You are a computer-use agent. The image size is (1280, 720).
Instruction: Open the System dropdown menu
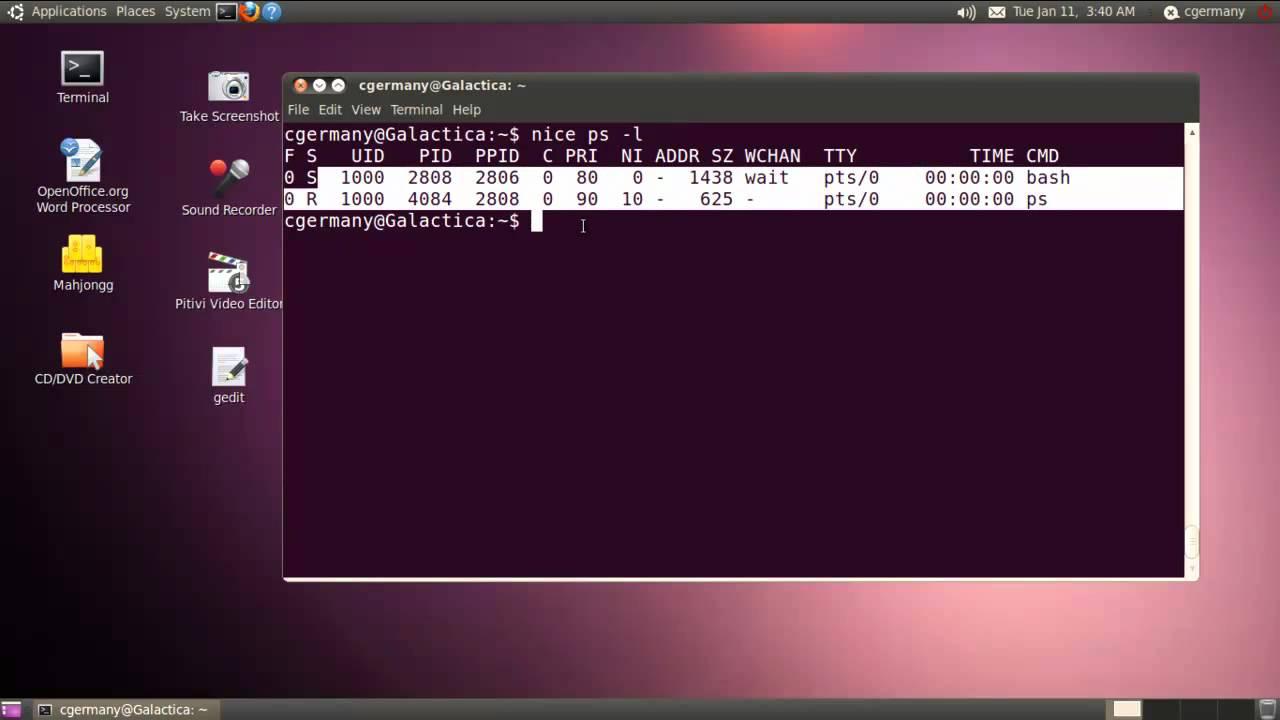[x=185, y=11]
